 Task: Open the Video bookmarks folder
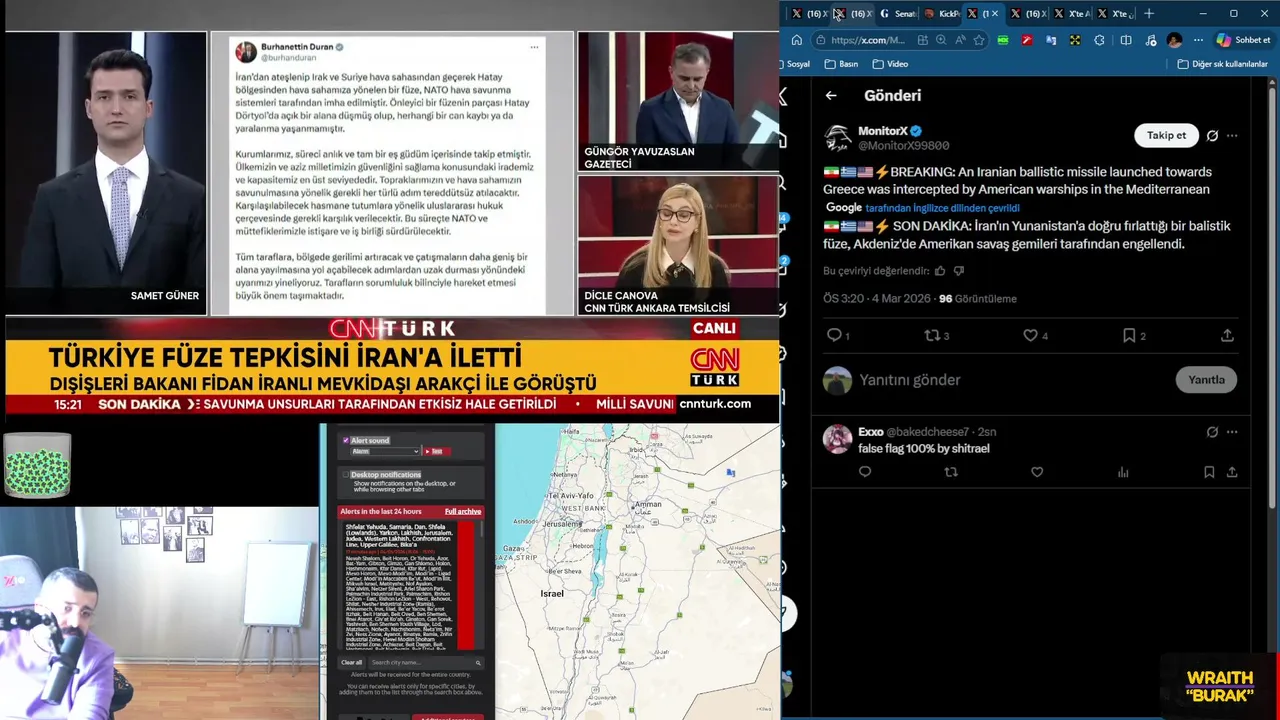tap(890, 64)
